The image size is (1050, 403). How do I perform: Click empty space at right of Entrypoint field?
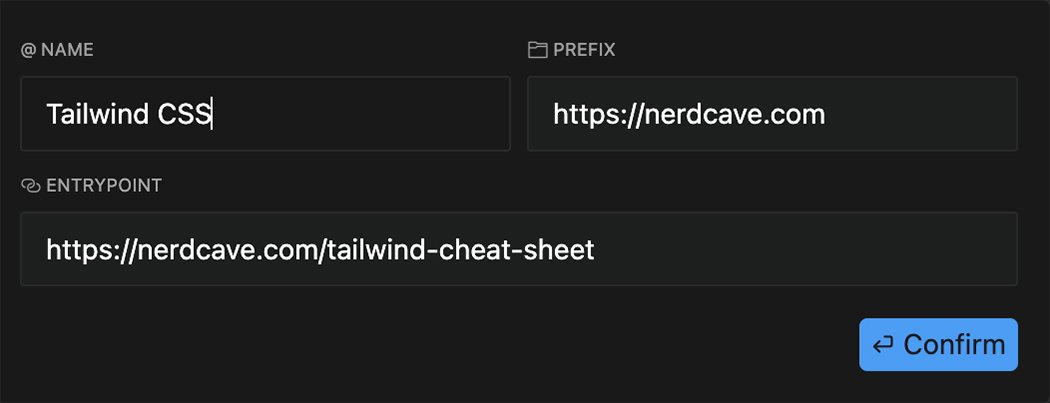(850, 249)
